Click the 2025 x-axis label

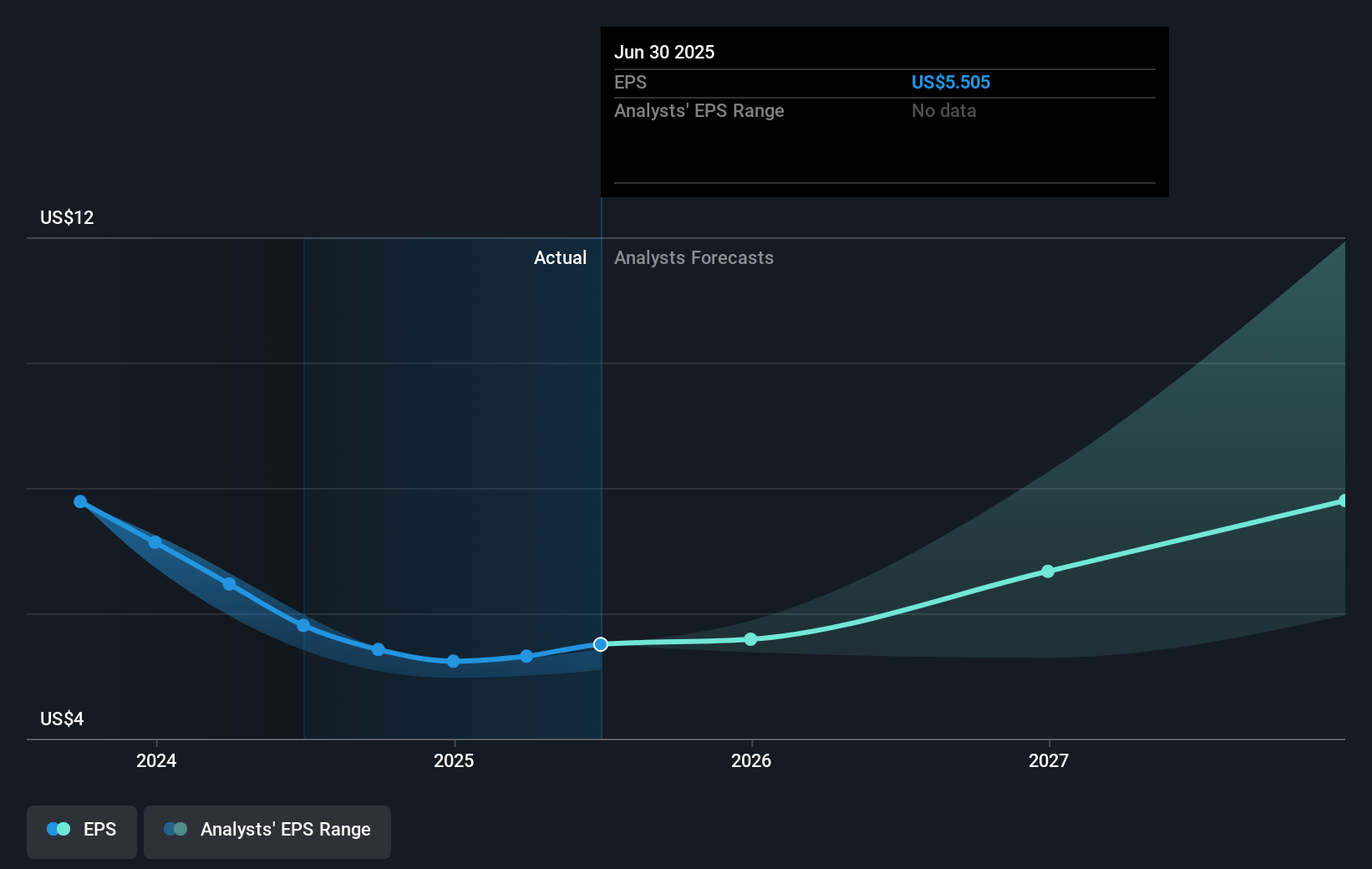(454, 760)
